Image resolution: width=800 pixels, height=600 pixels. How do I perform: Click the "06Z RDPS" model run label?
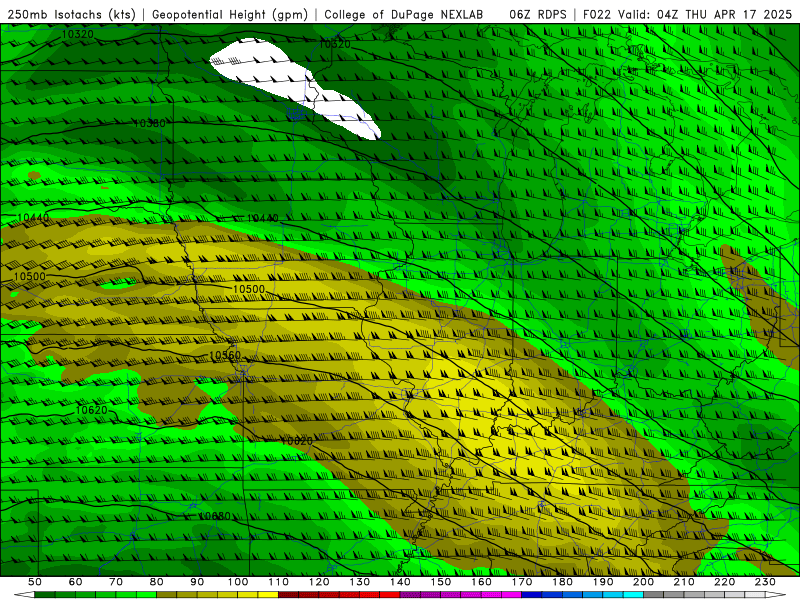point(538,15)
